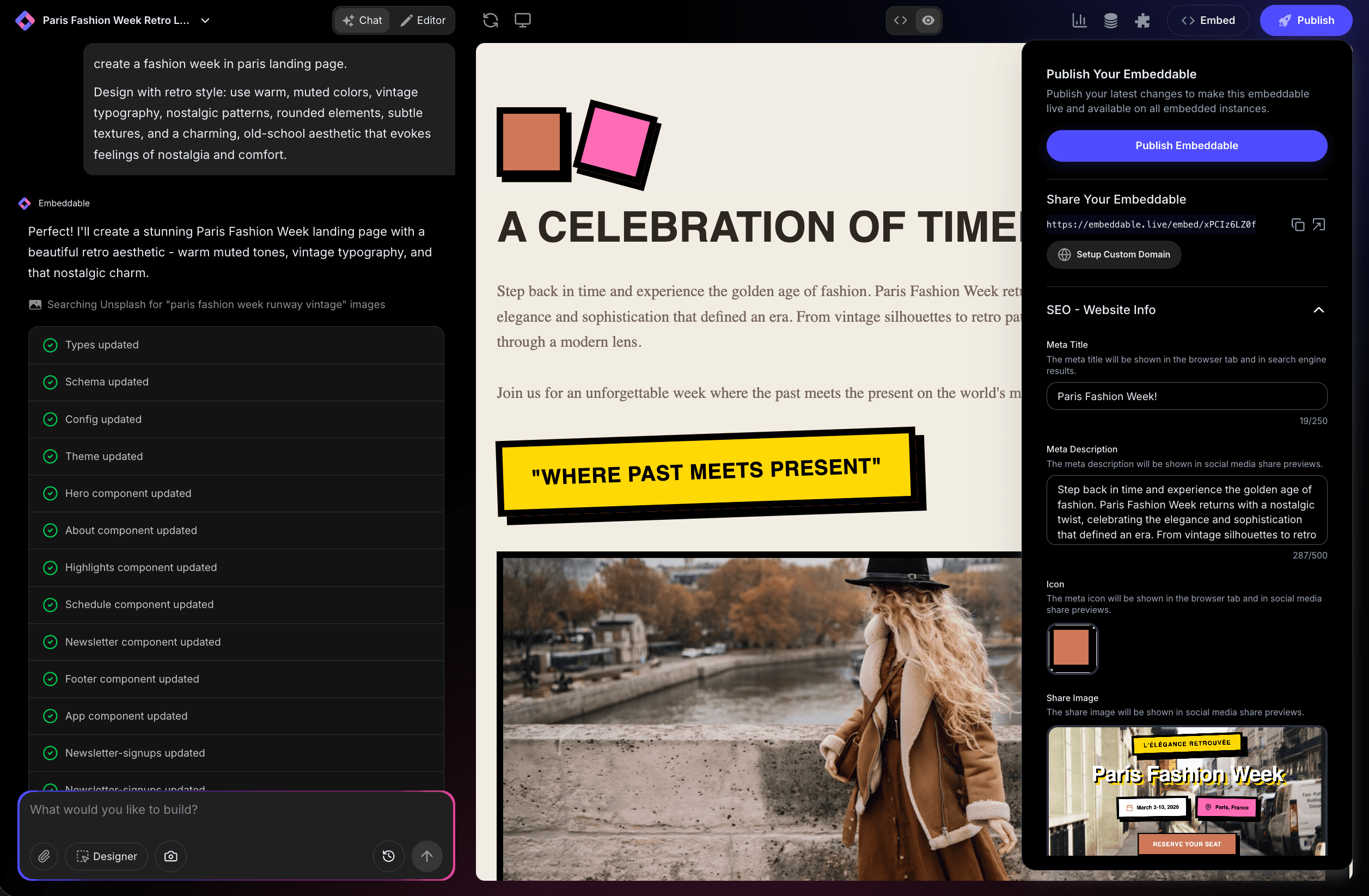Screen dimensions: 1369x896
Task: Click the Publish Embeddable button
Action: point(1186,145)
